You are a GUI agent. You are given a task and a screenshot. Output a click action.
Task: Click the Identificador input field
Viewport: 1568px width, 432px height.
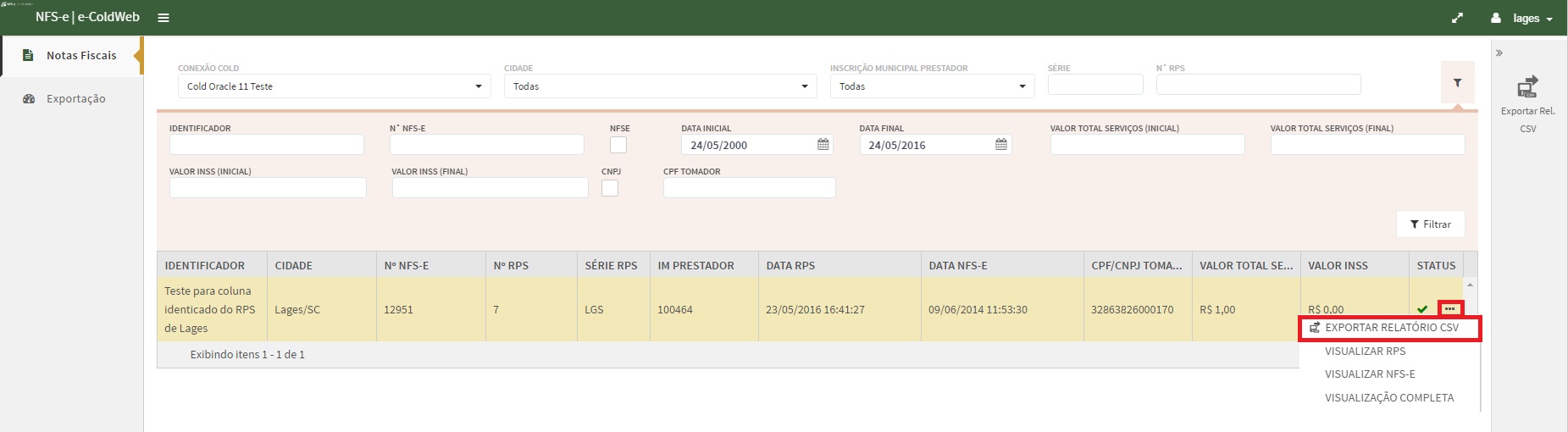(266, 145)
